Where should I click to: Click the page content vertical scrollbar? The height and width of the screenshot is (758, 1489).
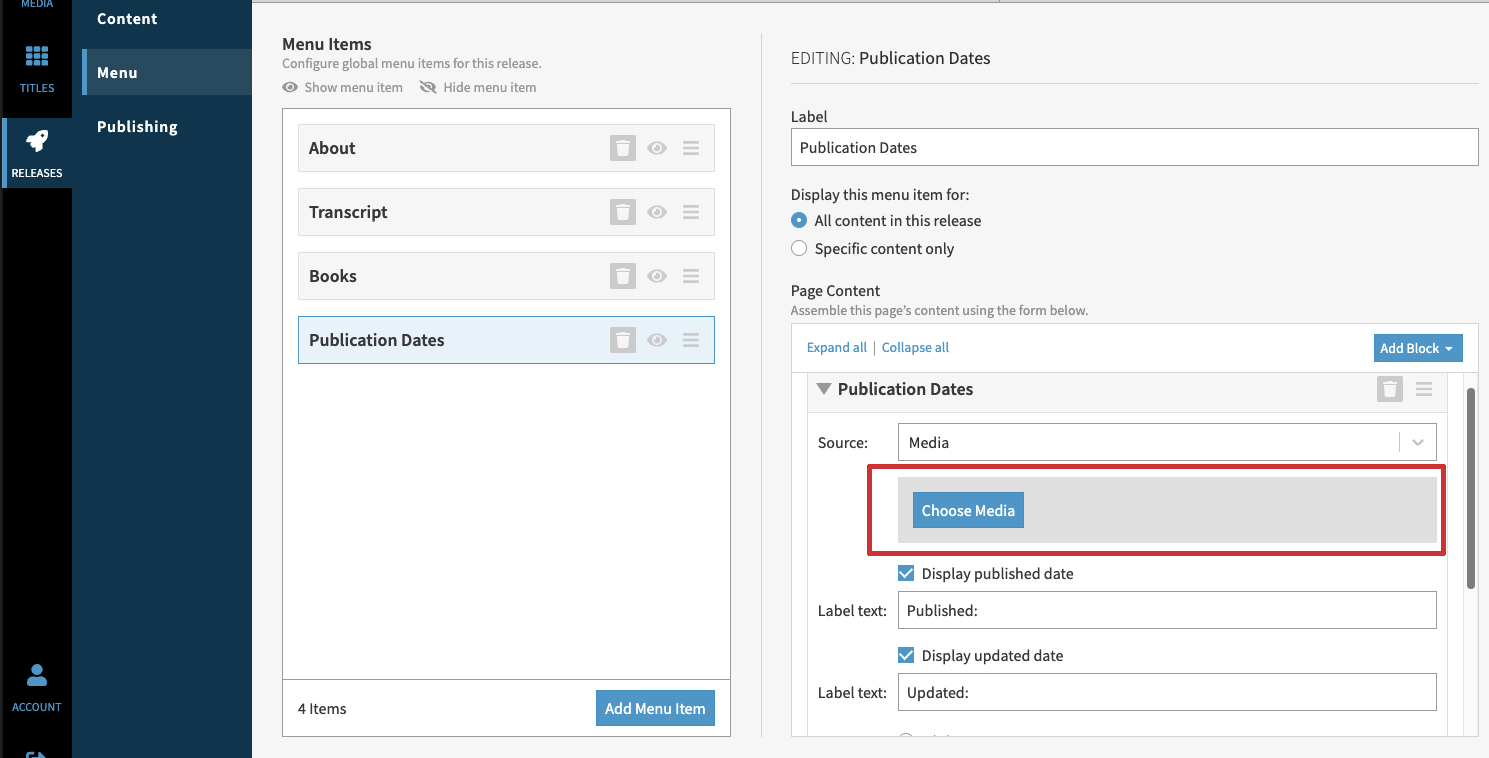click(1470, 488)
